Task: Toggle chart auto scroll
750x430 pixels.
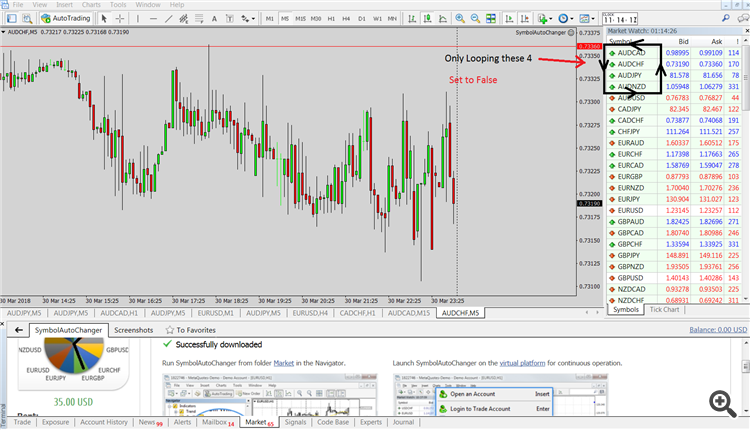Action: click(x=509, y=18)
